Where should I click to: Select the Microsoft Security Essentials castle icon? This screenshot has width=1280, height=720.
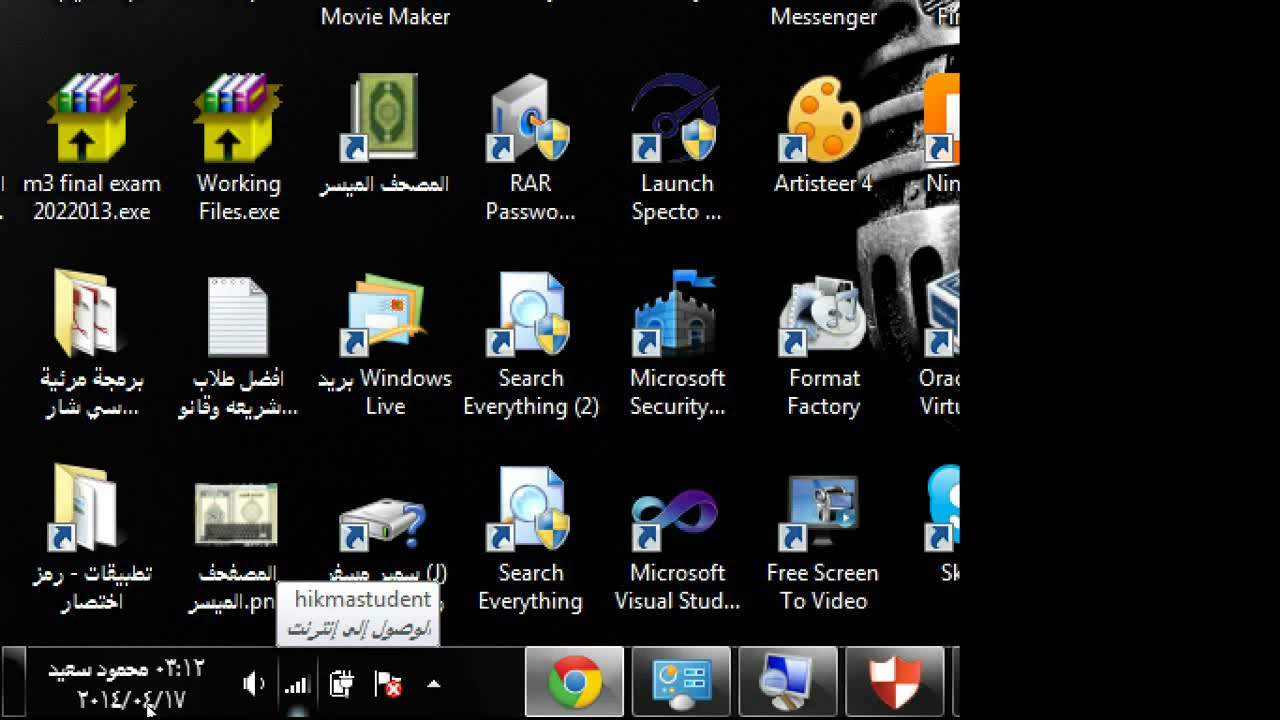(x=677, y=313)
